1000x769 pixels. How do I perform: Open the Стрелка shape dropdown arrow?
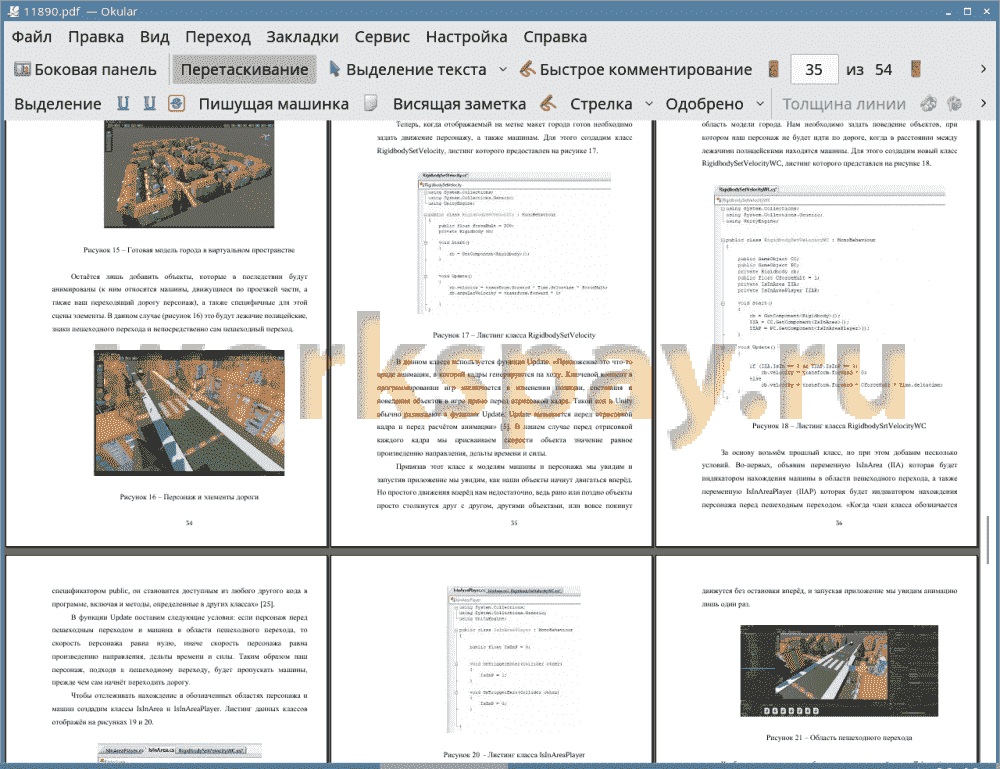click(x=649, y=104)
